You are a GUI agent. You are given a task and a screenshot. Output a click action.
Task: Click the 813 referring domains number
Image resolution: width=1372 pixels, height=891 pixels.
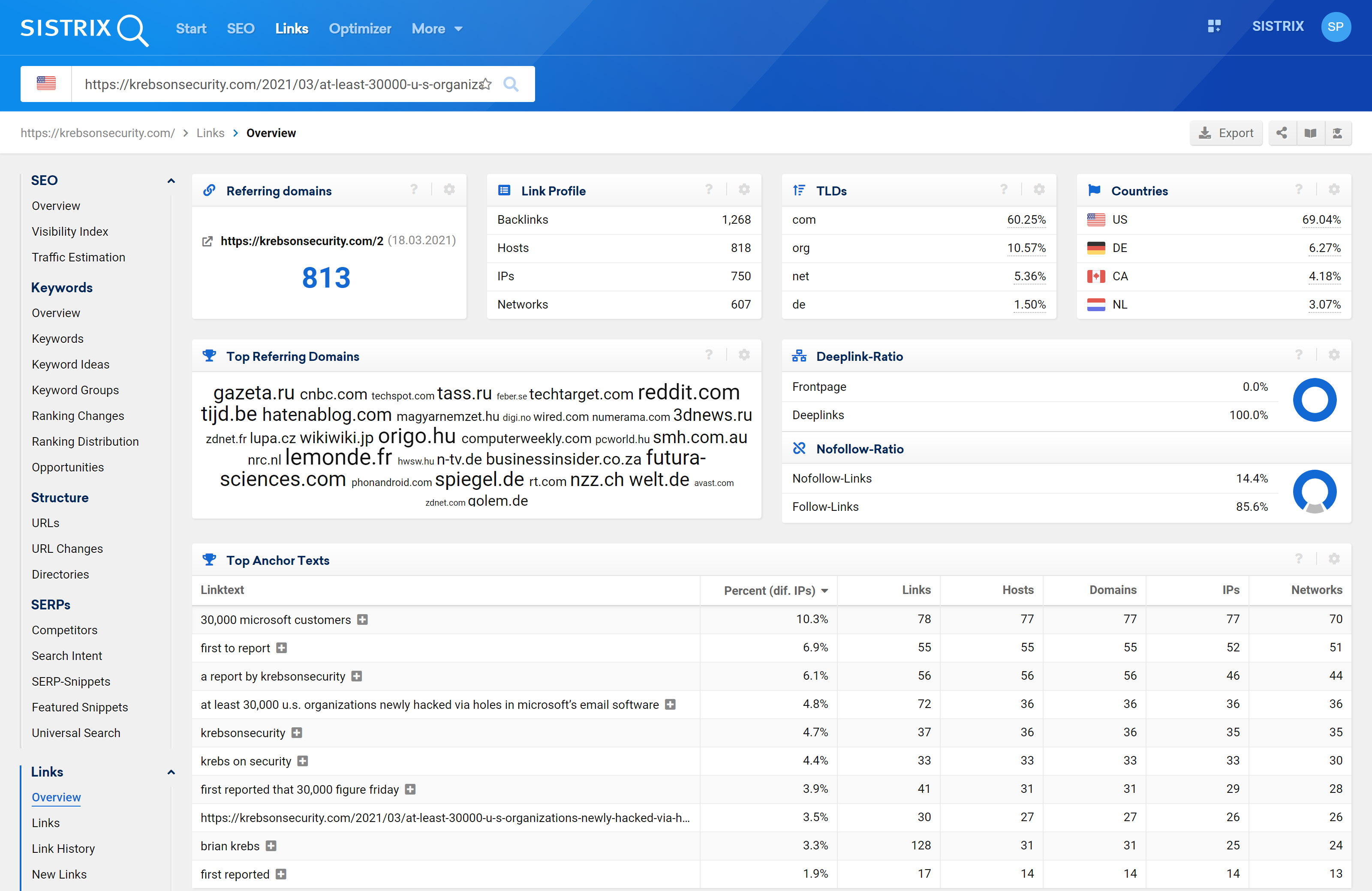click(x=326, y=278)
